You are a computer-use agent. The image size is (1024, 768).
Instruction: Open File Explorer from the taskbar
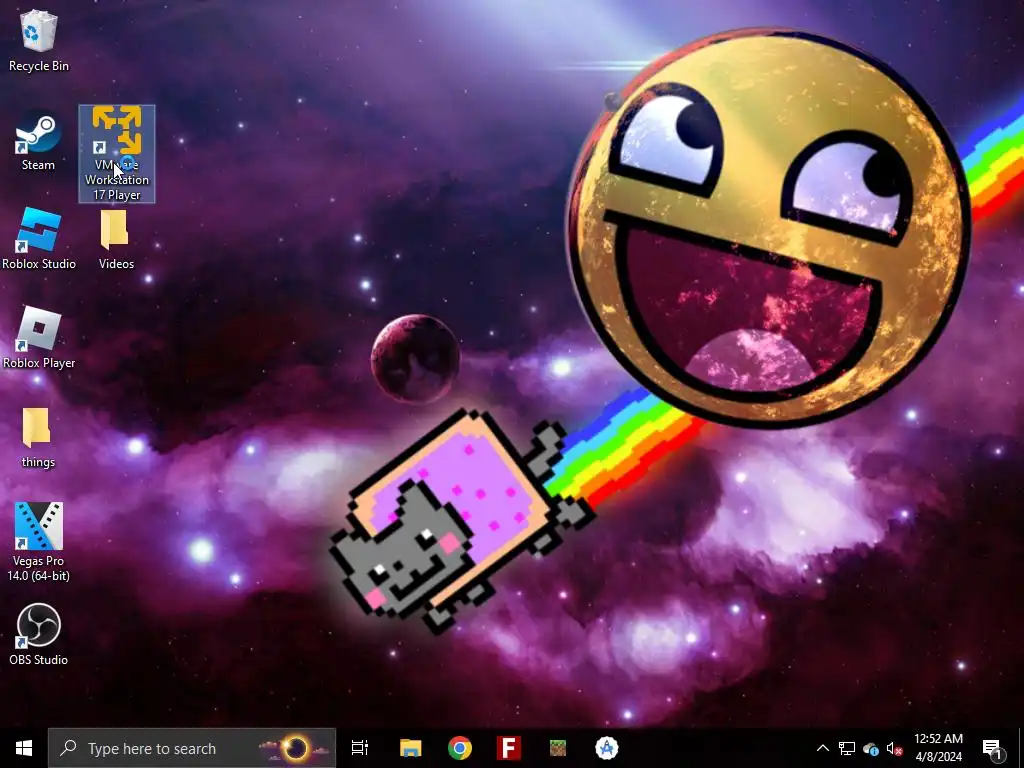pyautogui.click(x=411, y=748)
